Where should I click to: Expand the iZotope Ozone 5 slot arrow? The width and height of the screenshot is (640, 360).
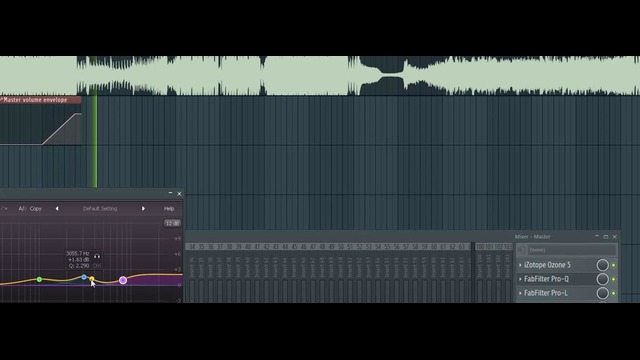point(520,265)
